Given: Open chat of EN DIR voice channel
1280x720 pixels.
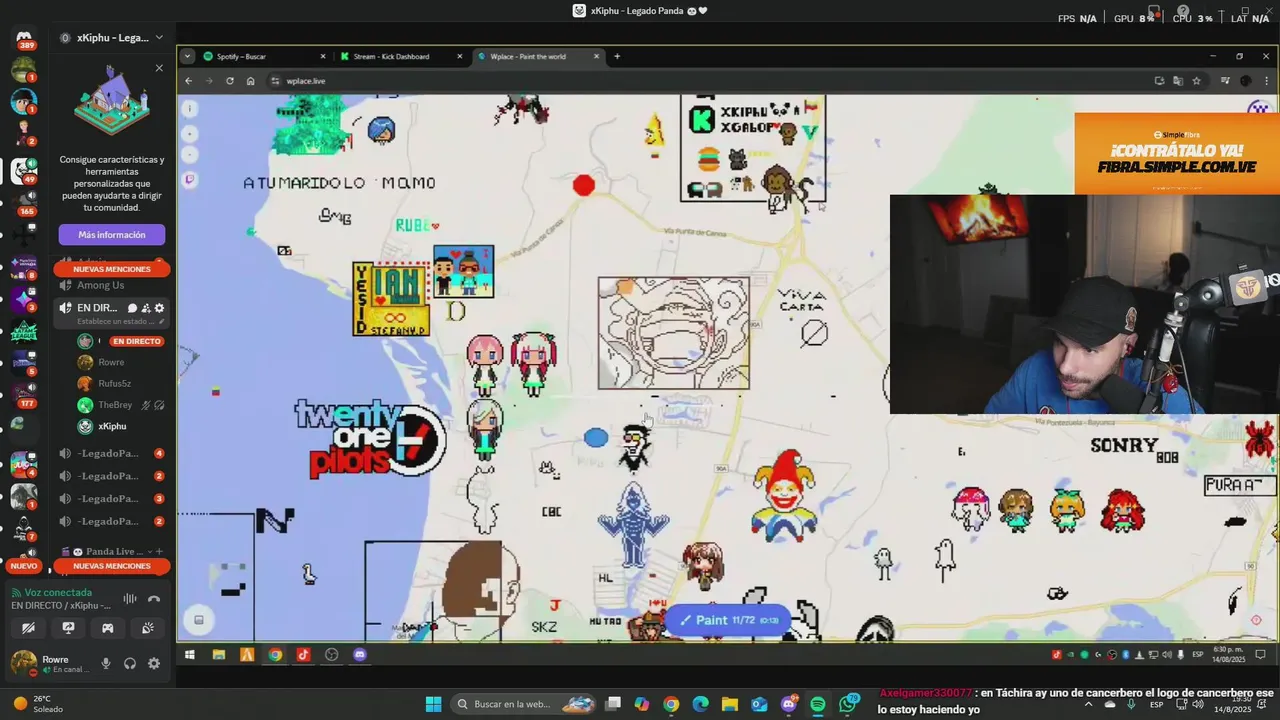Looking at the screenshot, I should [x=132, y=308].
